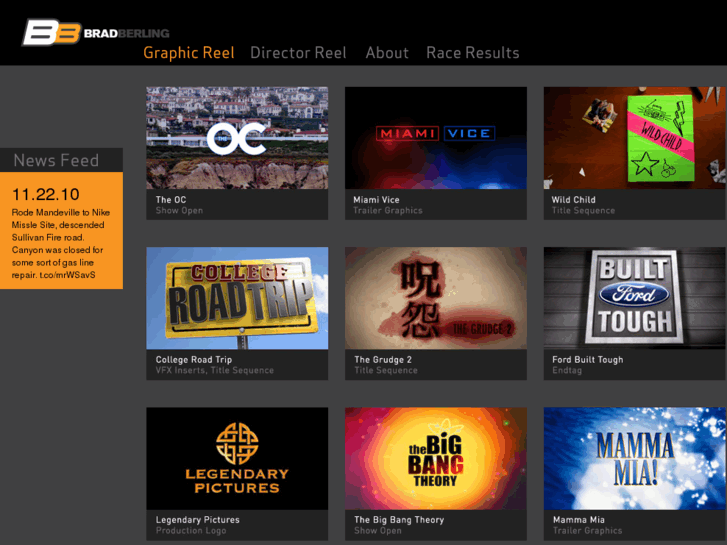This screenshot has width=727, height=545.
Task: Click "Trailer Graphics" subtitle under Miami Vice
Action: (x=388, y=211)
